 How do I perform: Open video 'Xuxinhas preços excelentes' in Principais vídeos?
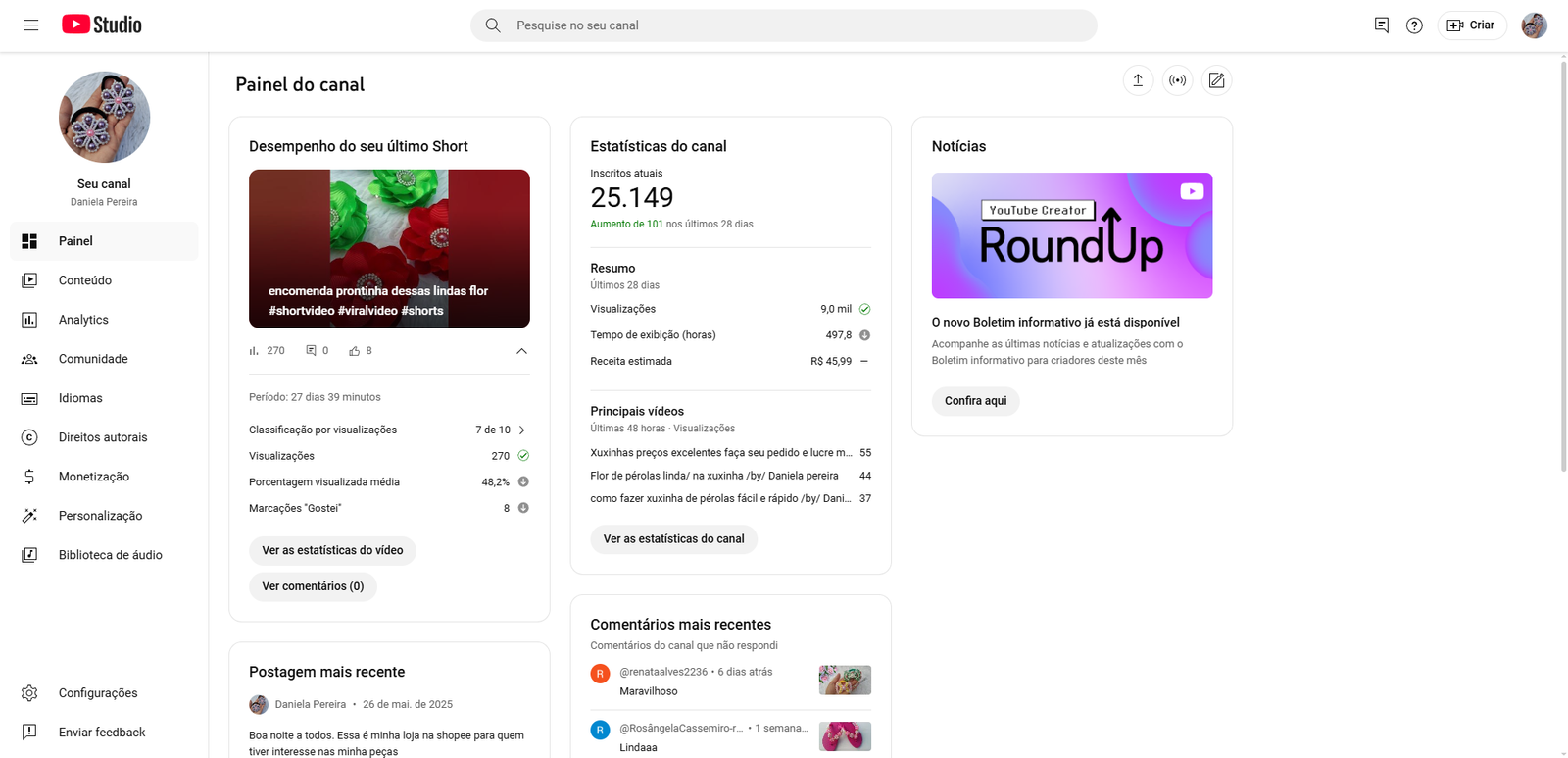click(721, 453)
